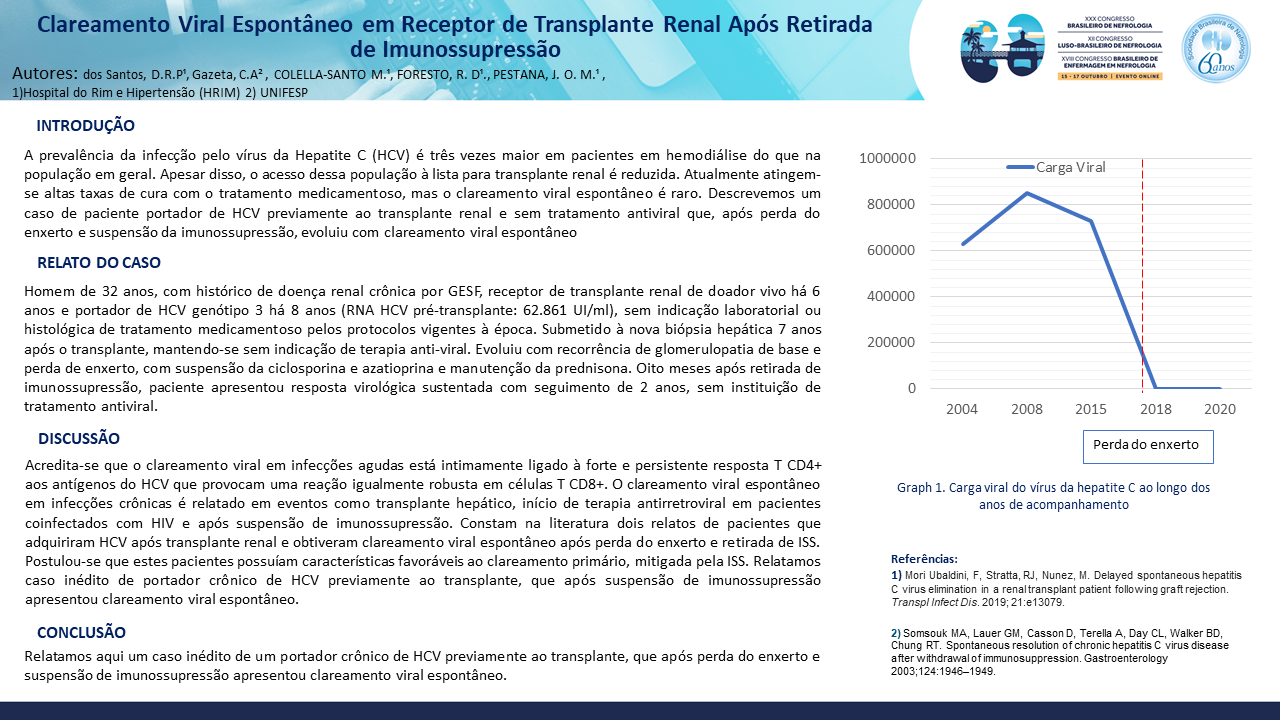
Task: Click the 2004 x-axis label
Action: (962, 409)
